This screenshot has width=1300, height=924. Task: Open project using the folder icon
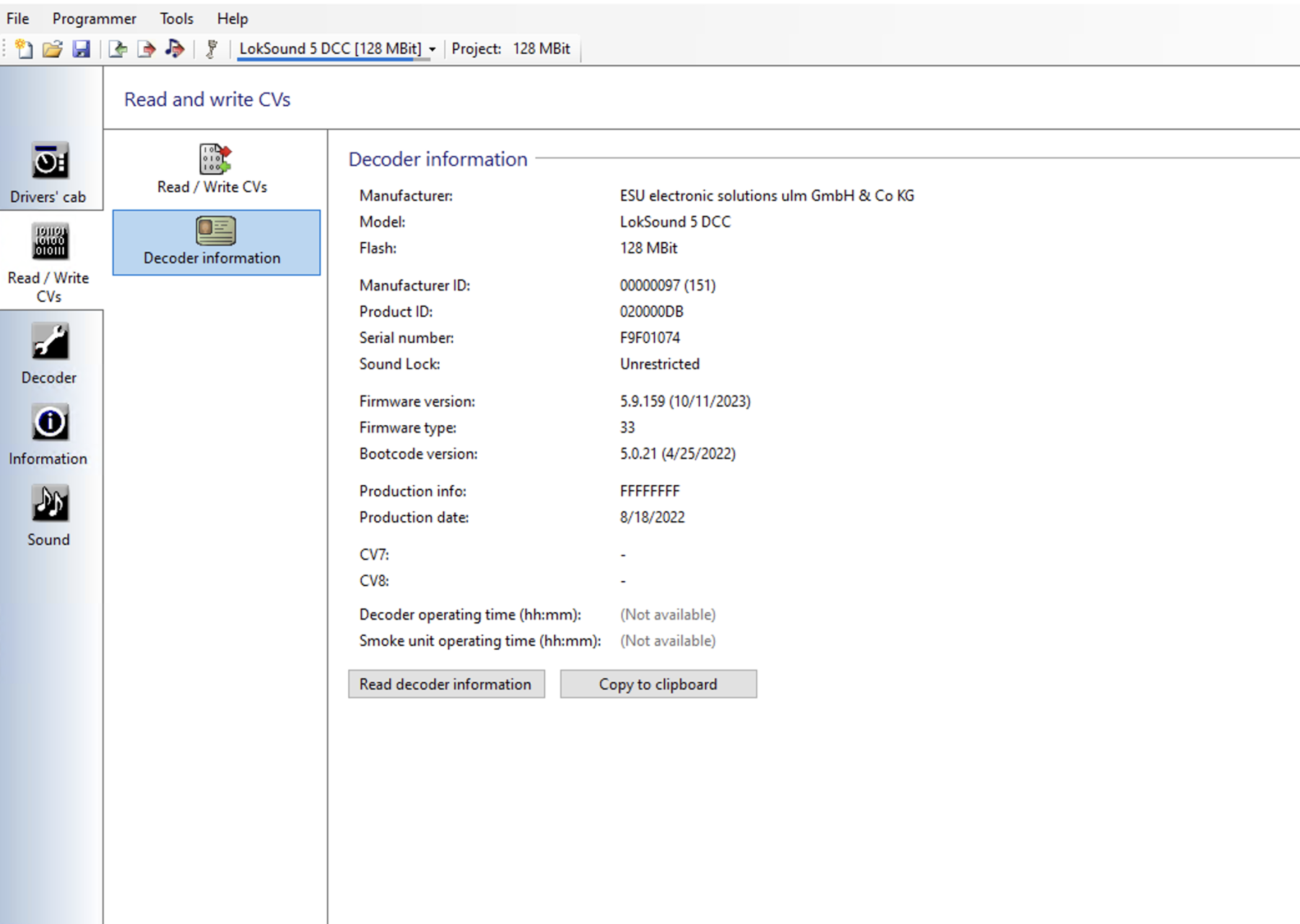click(53, 48)
